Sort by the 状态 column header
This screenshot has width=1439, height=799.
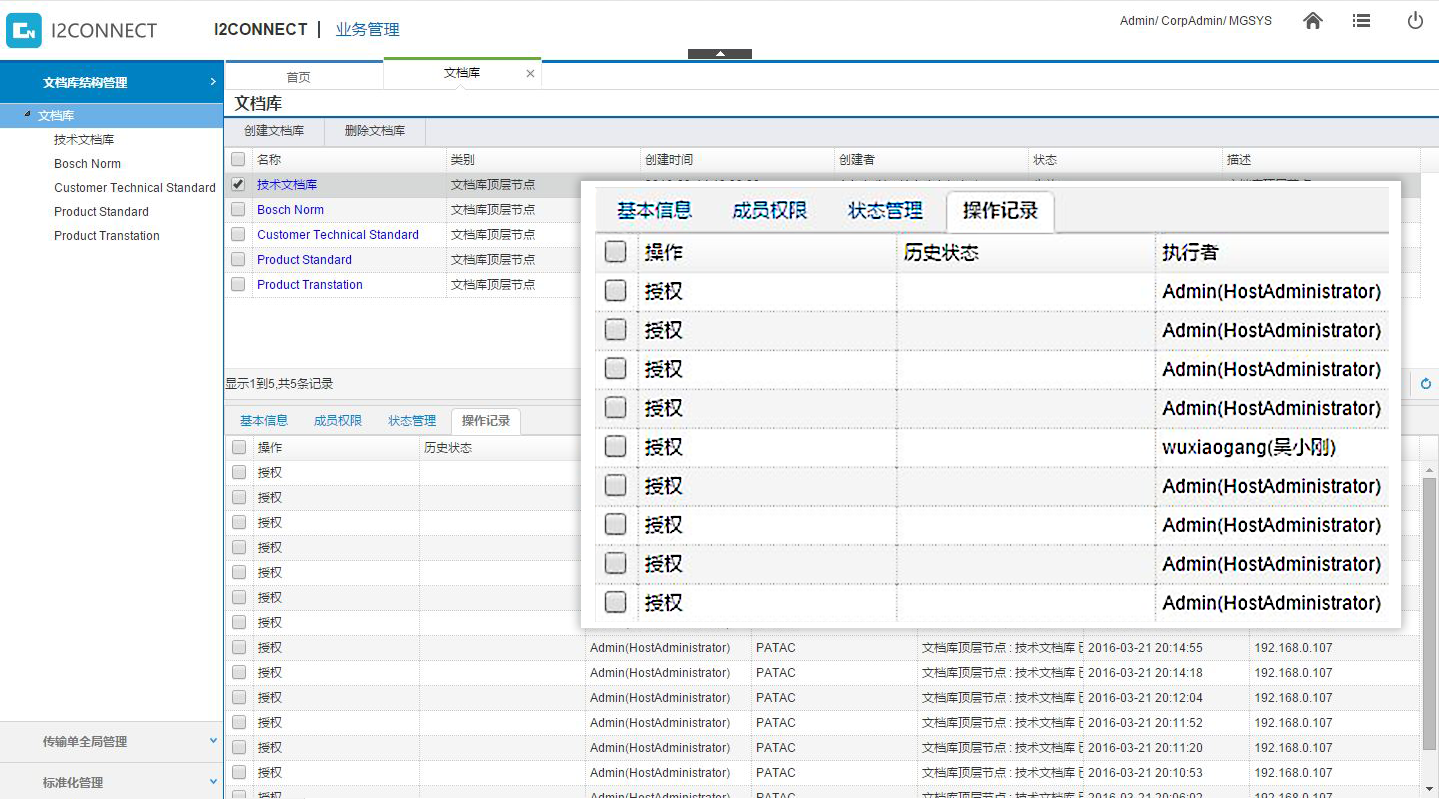(1124, 159)
